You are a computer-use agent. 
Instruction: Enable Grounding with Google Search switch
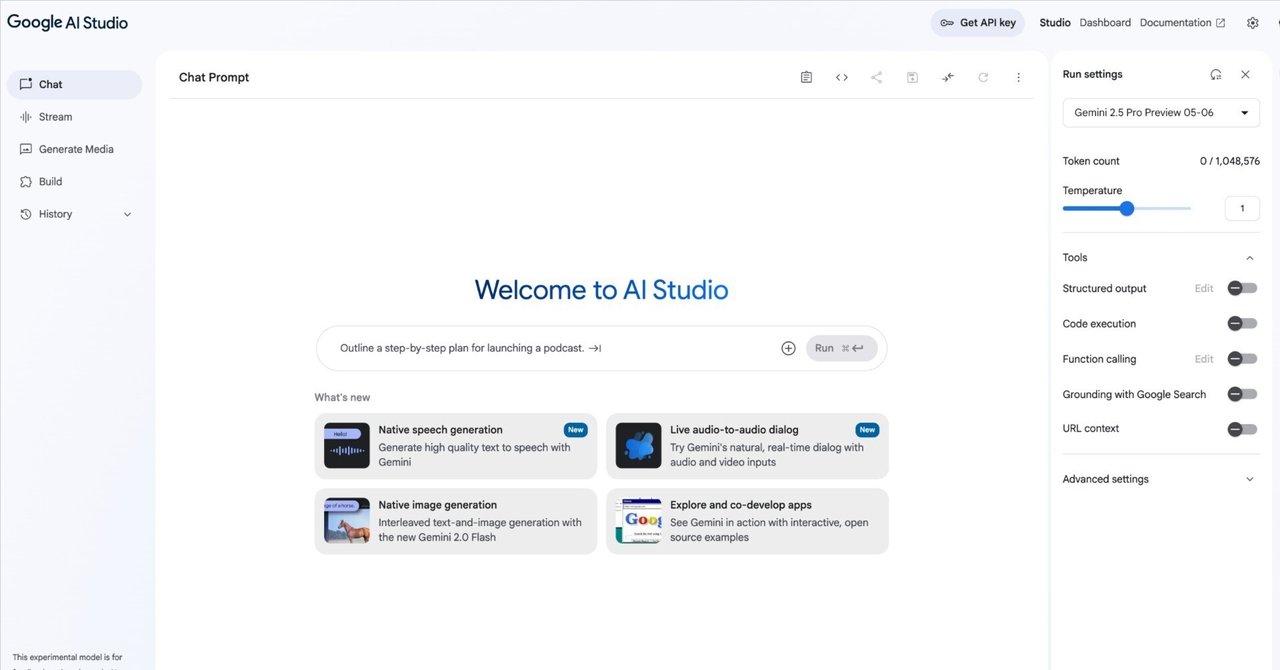1242,394
